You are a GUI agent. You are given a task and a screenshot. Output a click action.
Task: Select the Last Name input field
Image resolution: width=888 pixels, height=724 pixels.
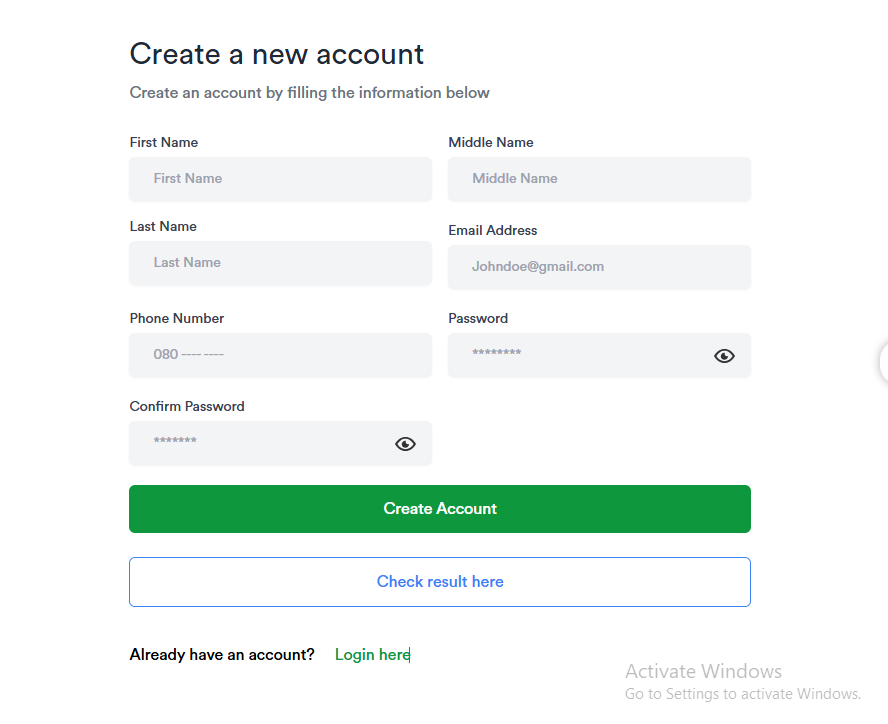point(280,263)
